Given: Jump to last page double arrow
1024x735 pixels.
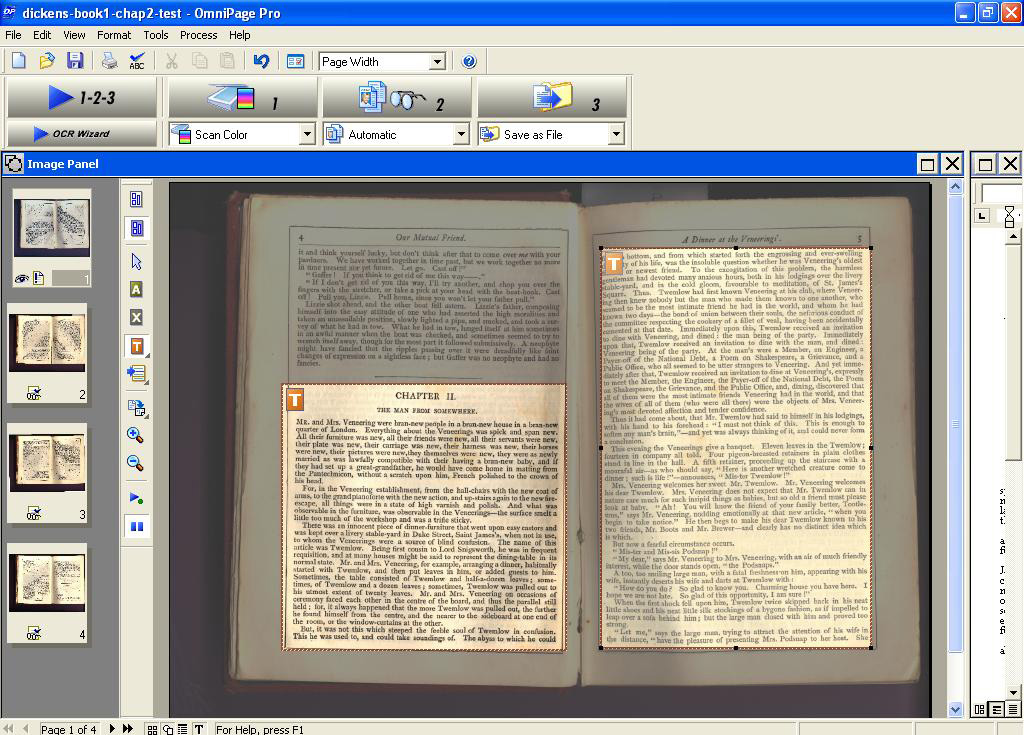Looking at the screenshot, I should [128, 728].
